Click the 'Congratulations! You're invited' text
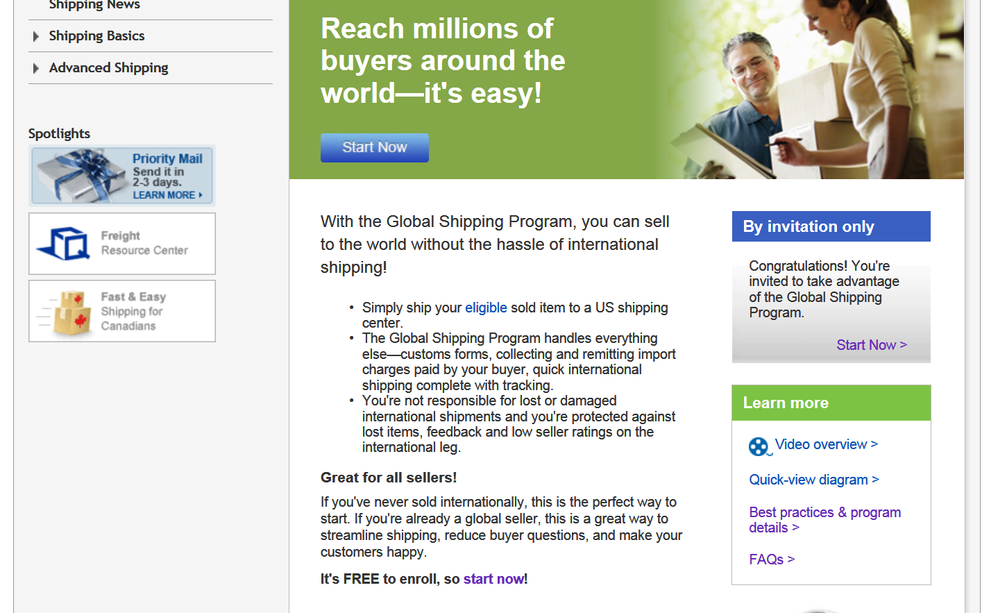The image size is (998, 613). pos(824,290)
